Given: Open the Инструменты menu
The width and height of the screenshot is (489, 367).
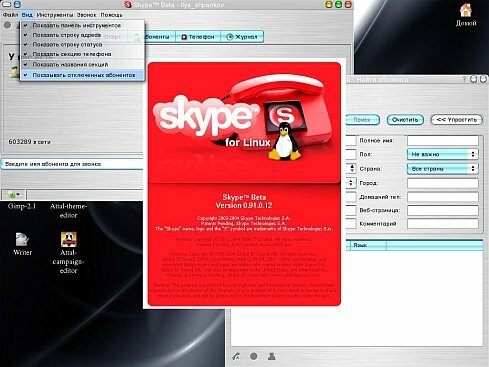Looking at the screenshot, I should 55,15.
